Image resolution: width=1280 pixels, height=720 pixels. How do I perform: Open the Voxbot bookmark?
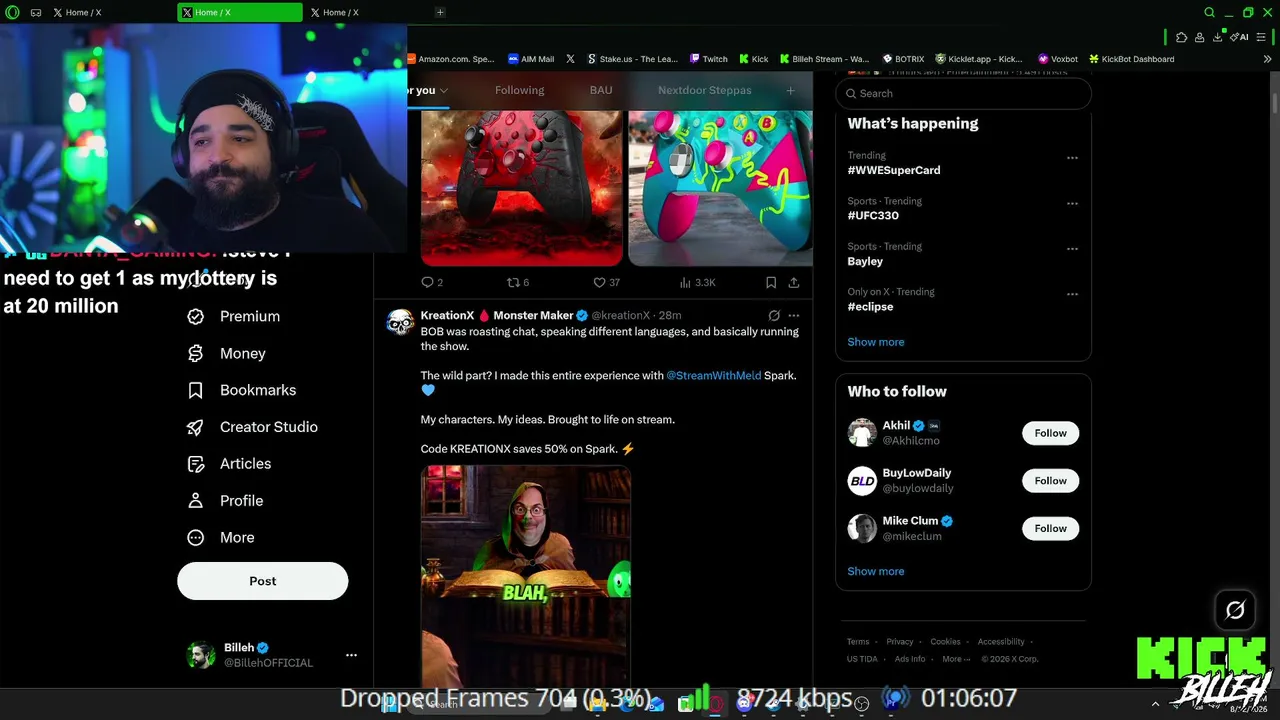(1058, 59)
